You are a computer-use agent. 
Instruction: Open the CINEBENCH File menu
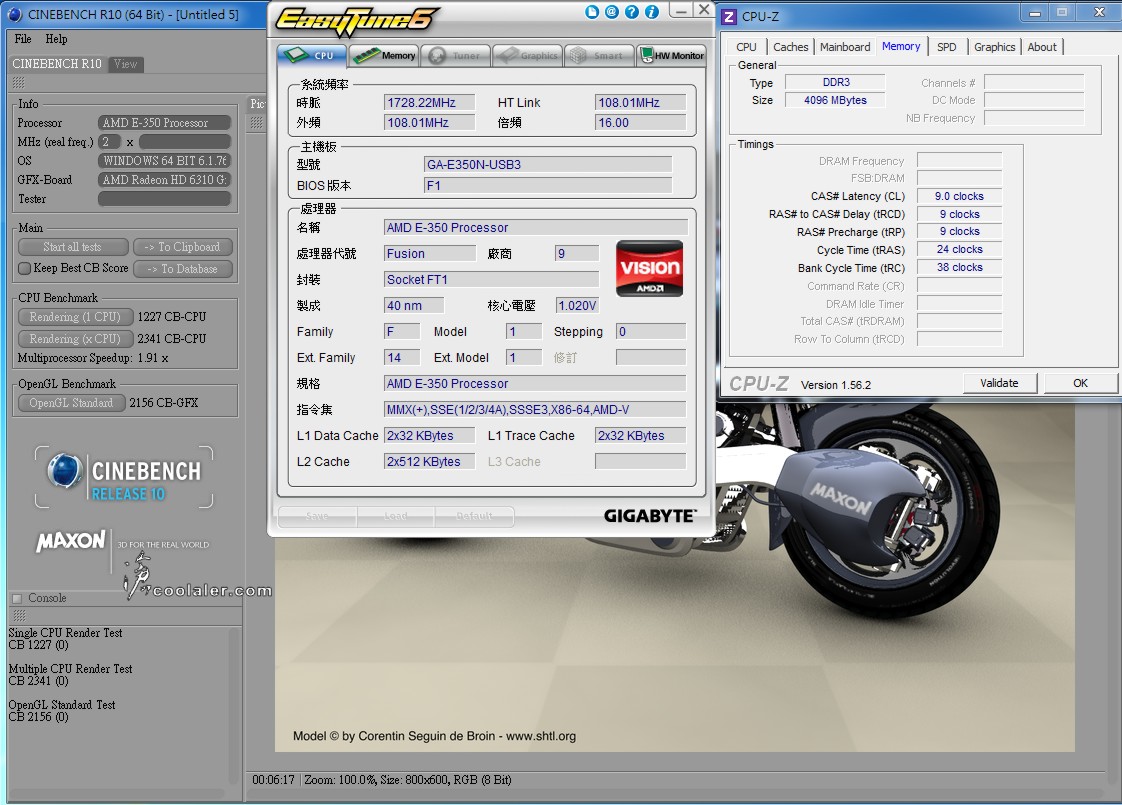23,39
